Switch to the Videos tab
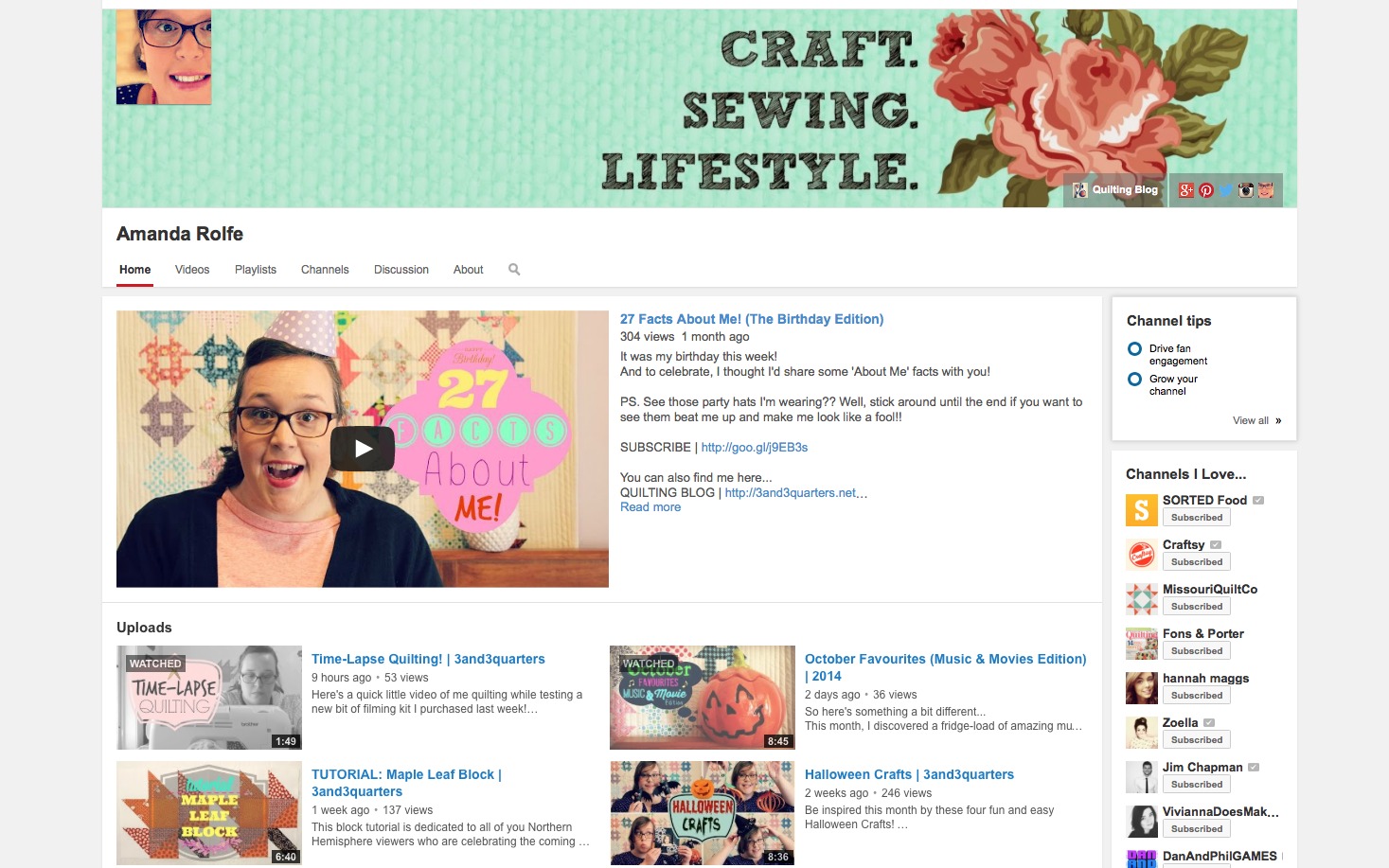This screenshot has height=868, width=1389. (x=192, y=270)
